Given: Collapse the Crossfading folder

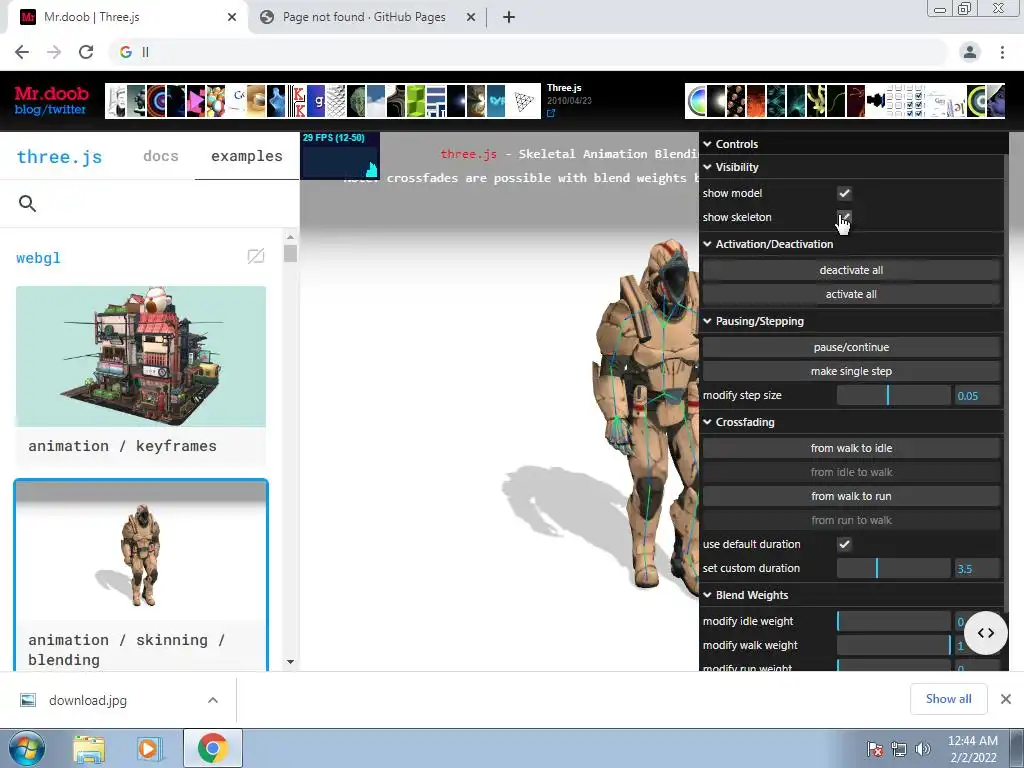Looking at the screenshot, I should [852, 422].
